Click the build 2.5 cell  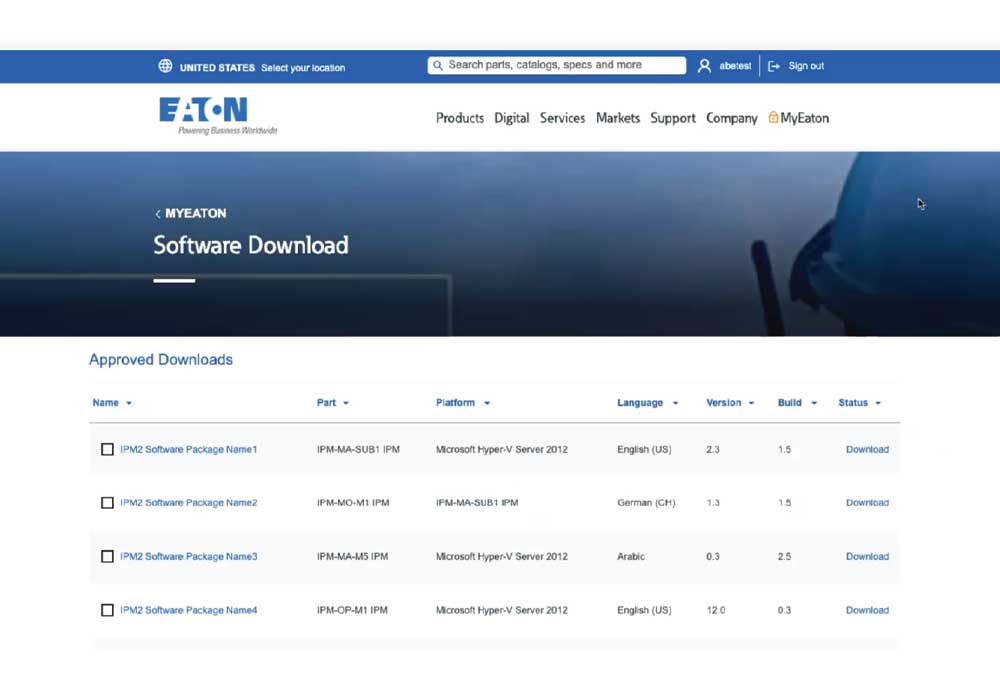point(784,557)
